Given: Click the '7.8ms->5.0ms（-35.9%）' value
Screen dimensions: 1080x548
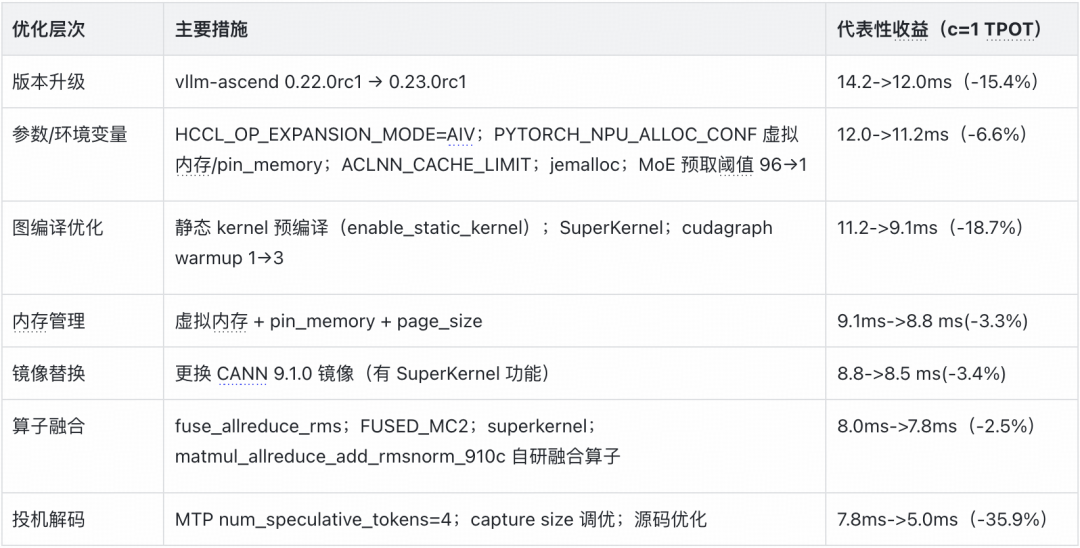Looking at the screenshot, I should tap(942, 520).
